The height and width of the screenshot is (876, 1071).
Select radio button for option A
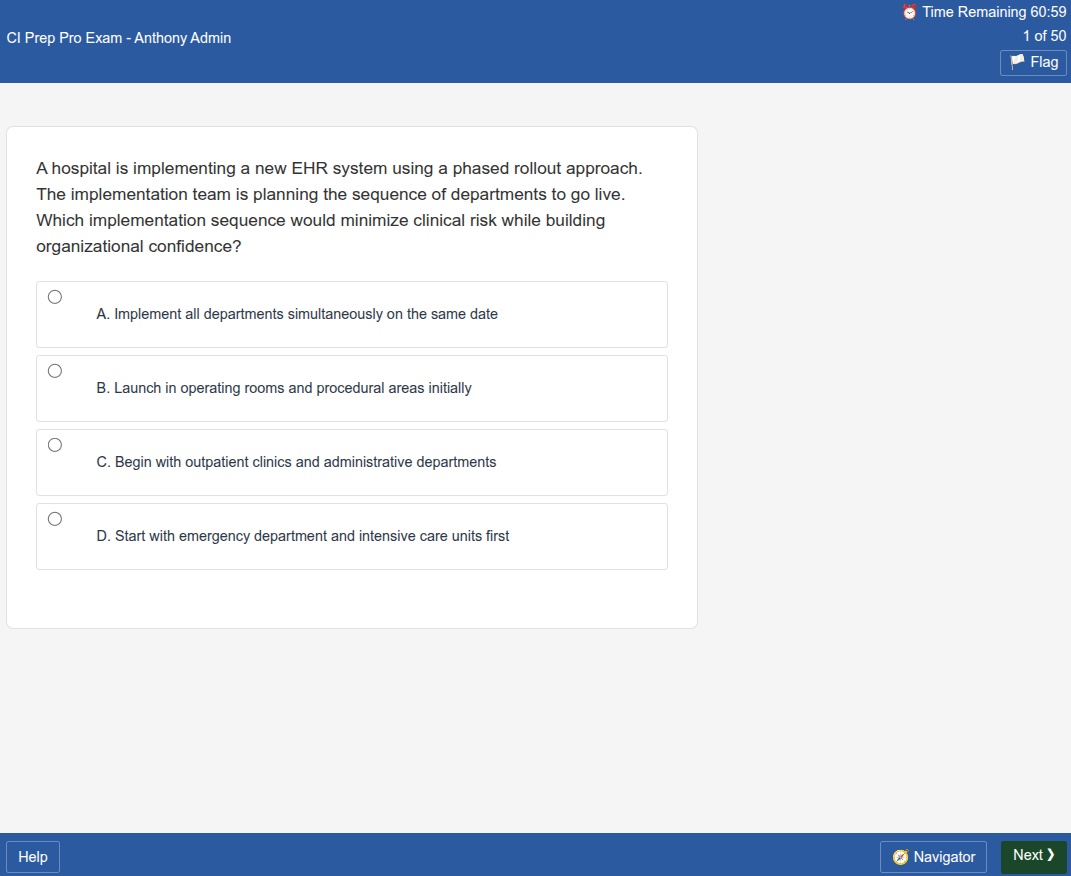coord(55,297)
